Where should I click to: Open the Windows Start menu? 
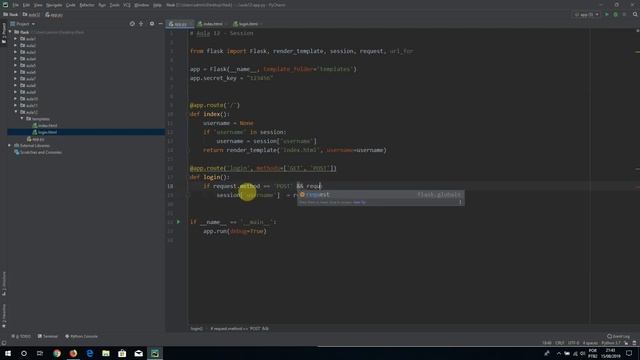[x=8, y=353]
